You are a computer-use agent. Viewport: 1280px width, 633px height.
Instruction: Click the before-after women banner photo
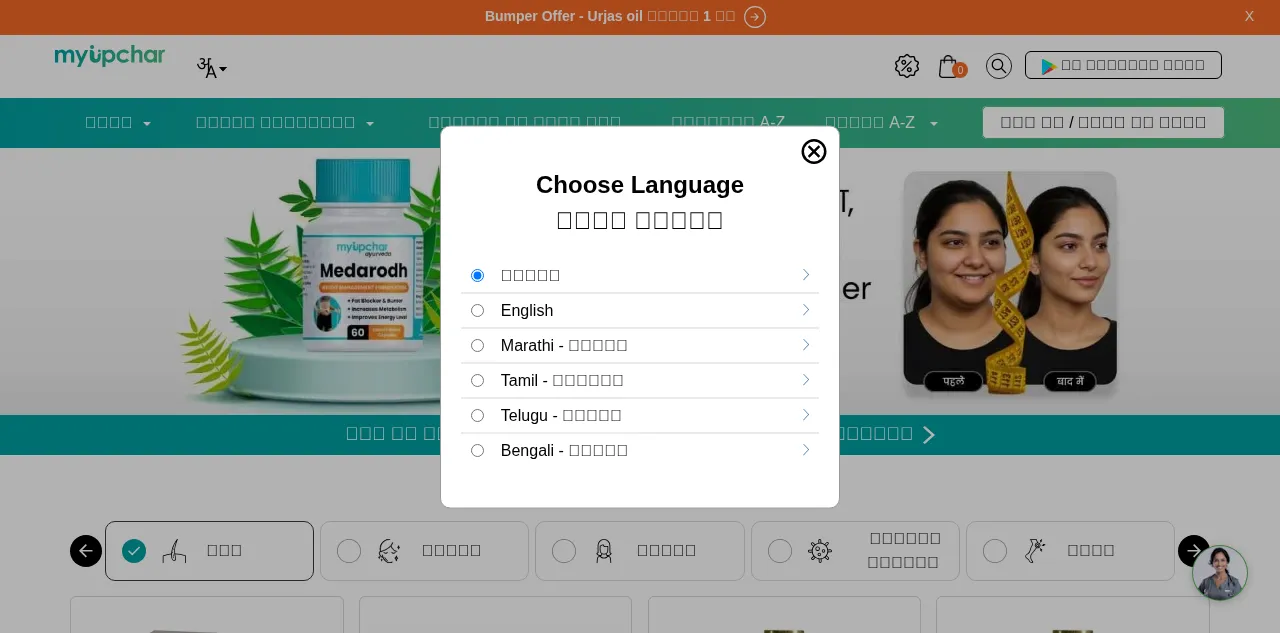(1010, 285)
